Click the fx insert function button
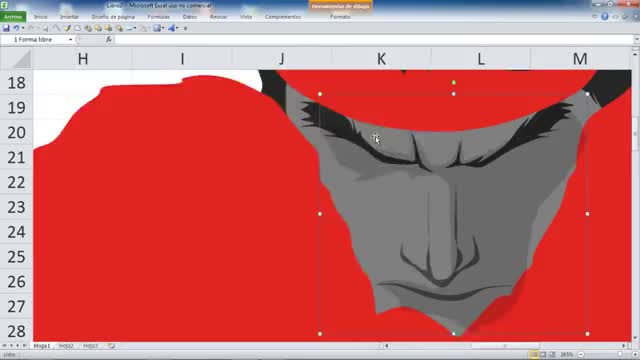 [109, 40]
